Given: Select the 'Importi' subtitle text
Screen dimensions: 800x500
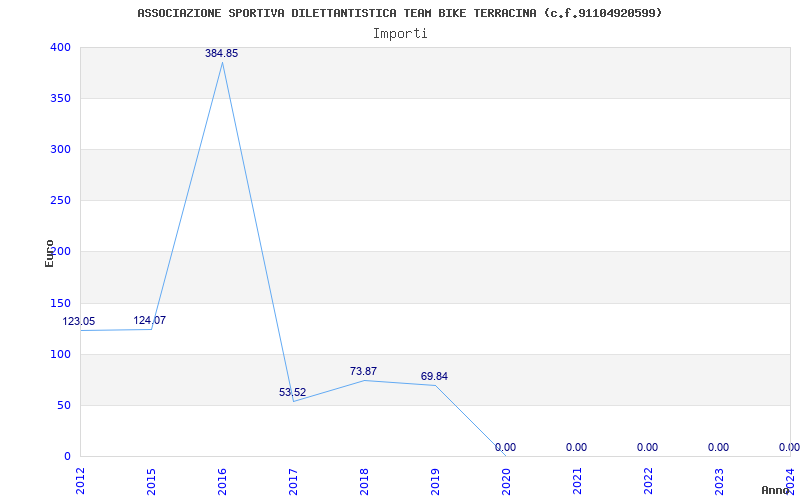Looking at the screenshot, I should click(400, 34).
